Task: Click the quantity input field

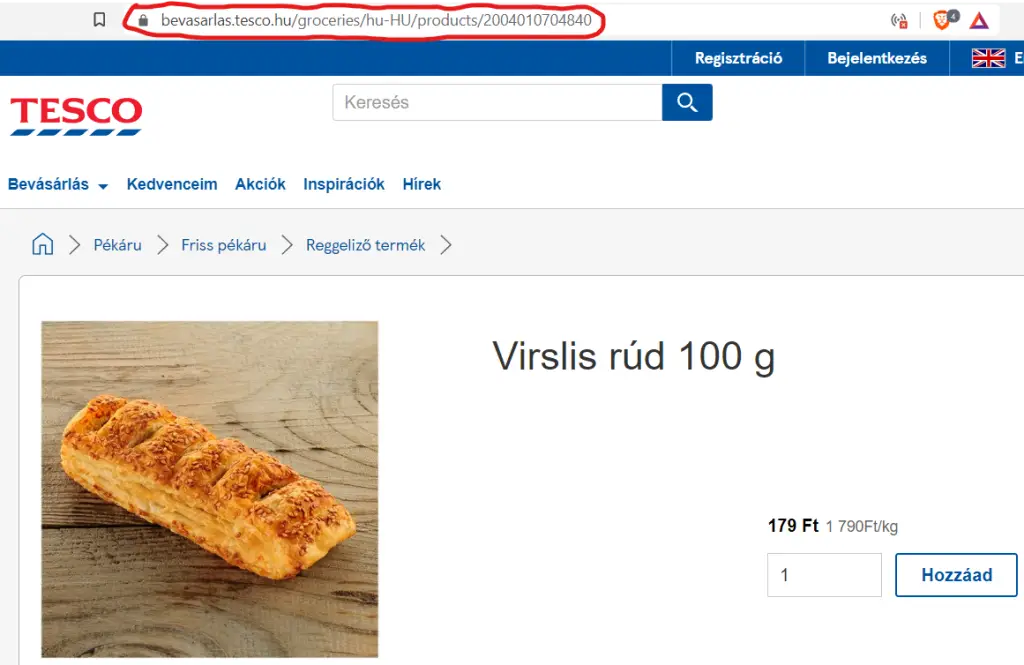Action: [x=824, y=575]
